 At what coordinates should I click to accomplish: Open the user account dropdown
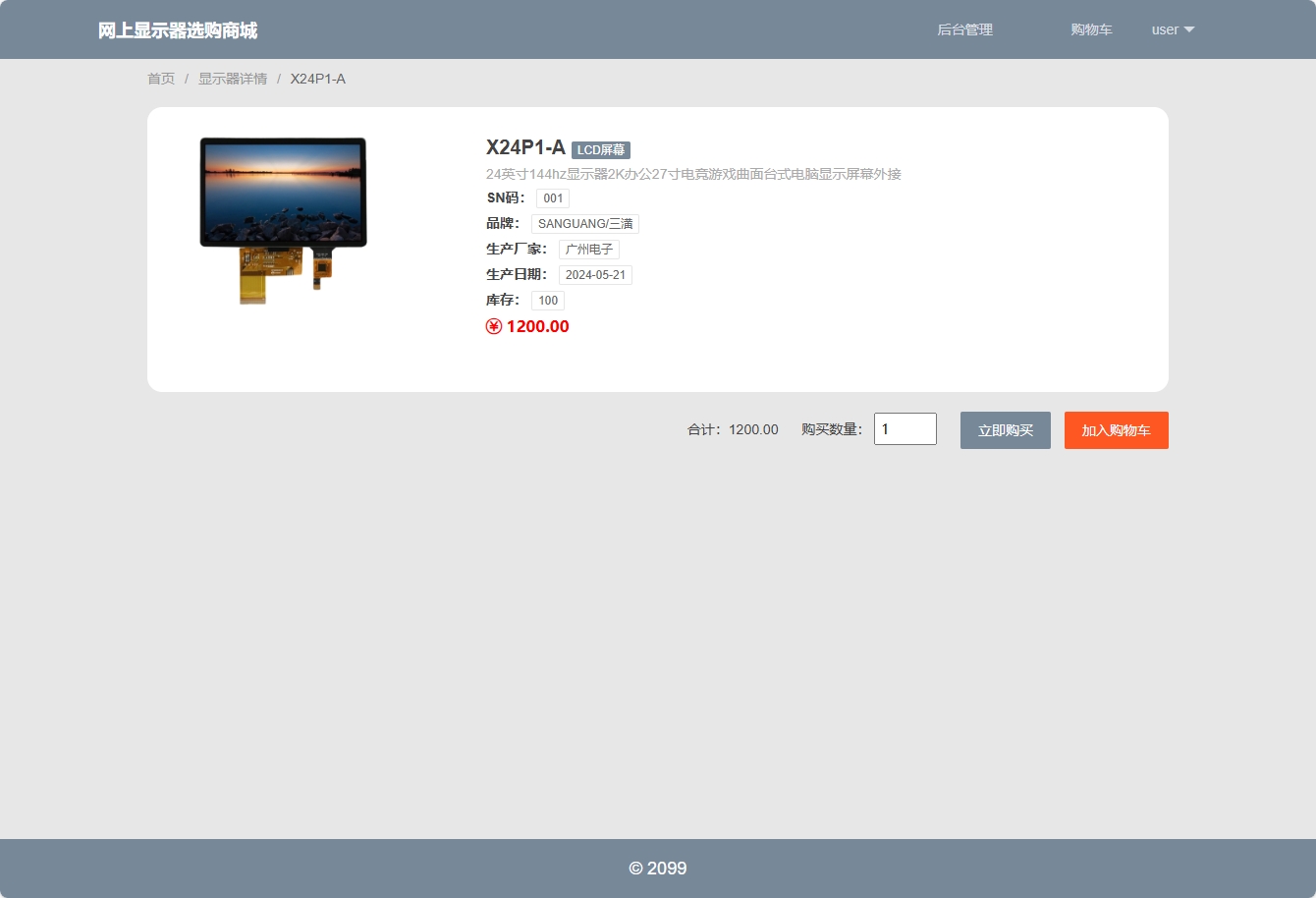(1172, 29)
